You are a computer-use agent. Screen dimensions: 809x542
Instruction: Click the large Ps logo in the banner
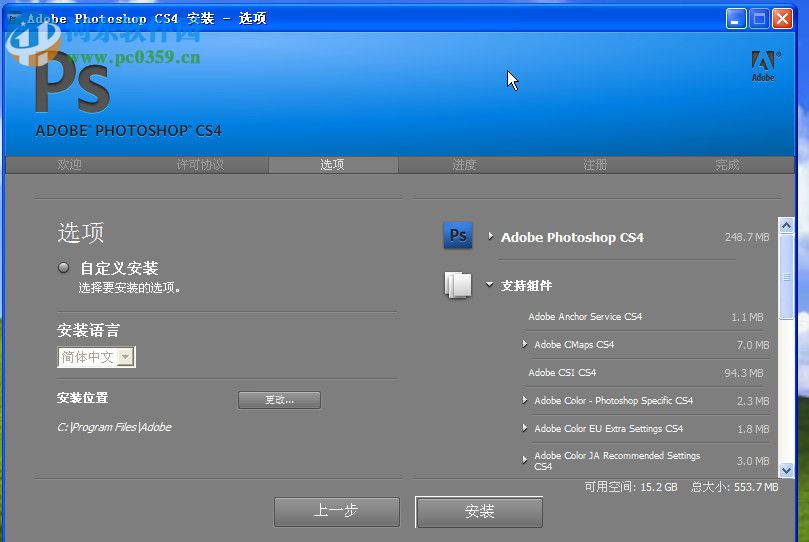tap(72, 83)
